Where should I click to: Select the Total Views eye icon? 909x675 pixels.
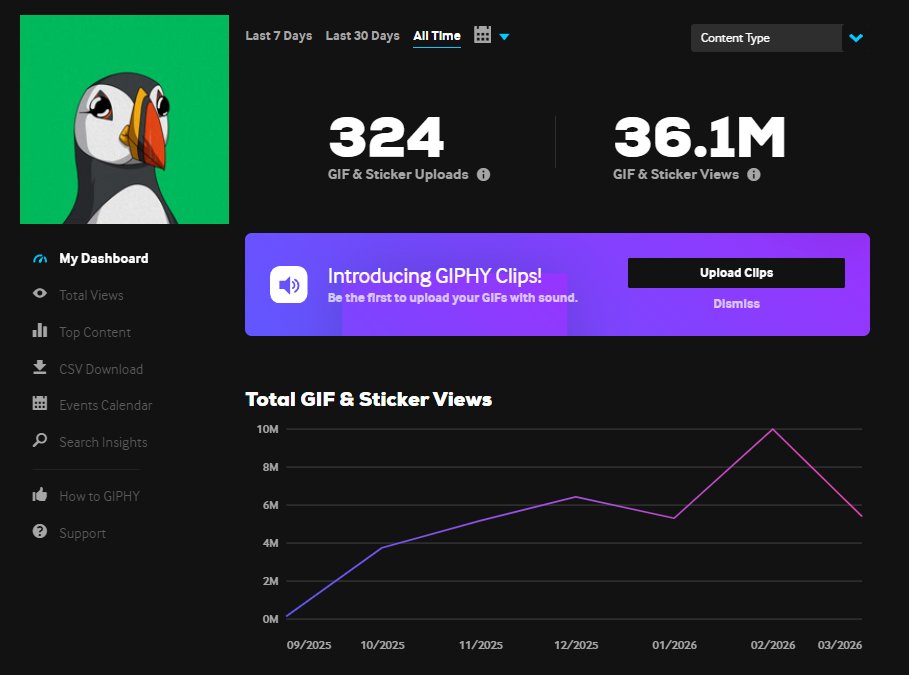coord(40,295)
